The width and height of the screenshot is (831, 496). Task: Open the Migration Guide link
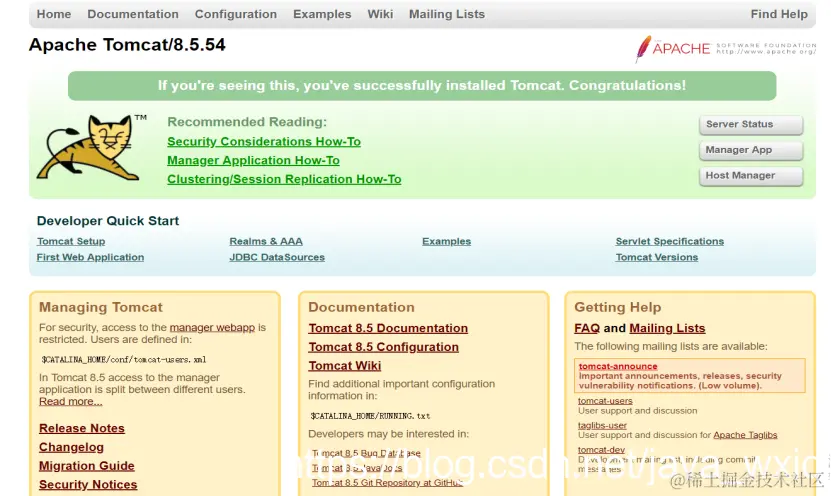pos(86,466)
